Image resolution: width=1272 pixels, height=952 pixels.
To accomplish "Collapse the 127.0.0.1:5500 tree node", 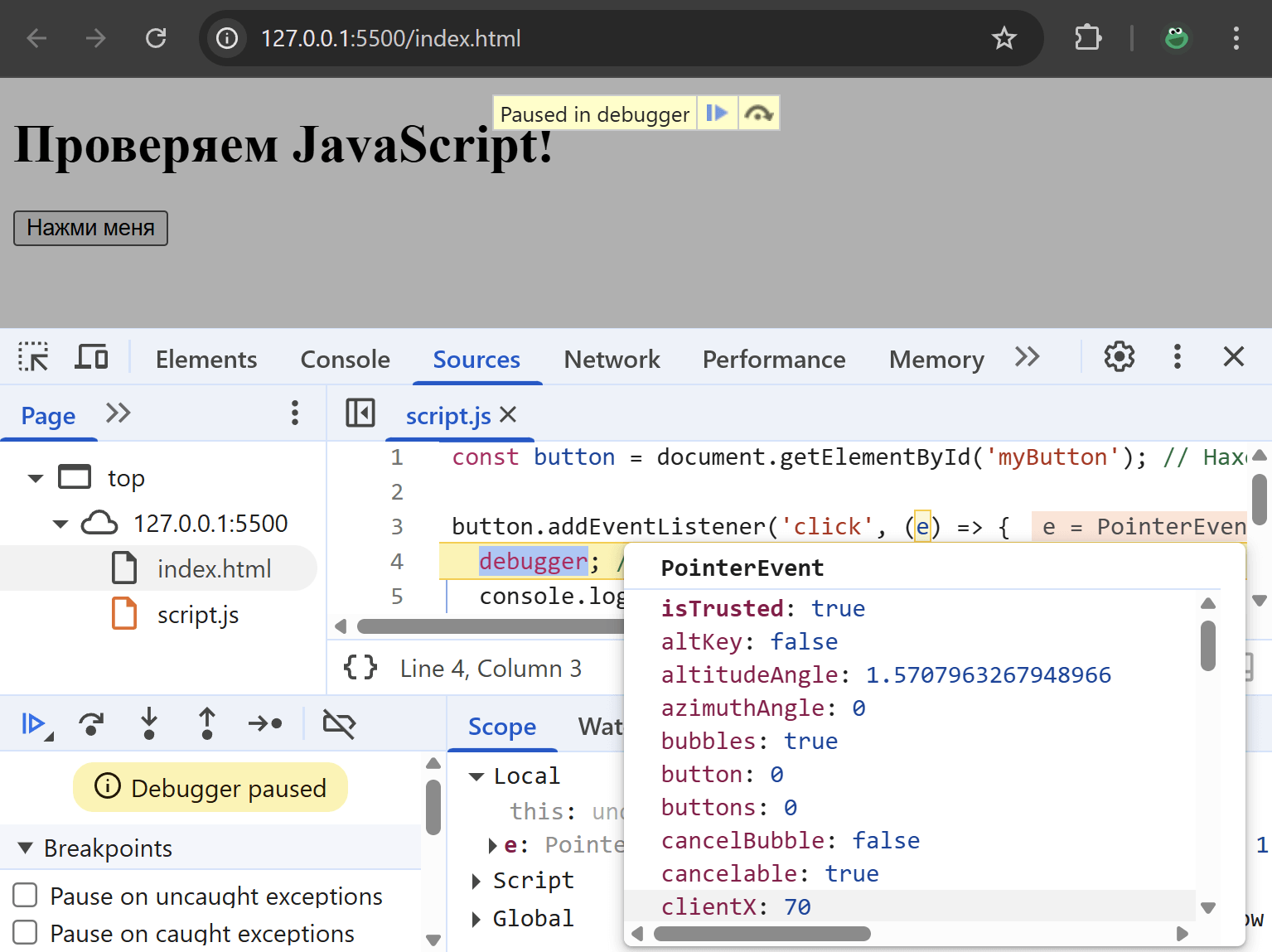I will pyautogui.click(x=60, y=524).
